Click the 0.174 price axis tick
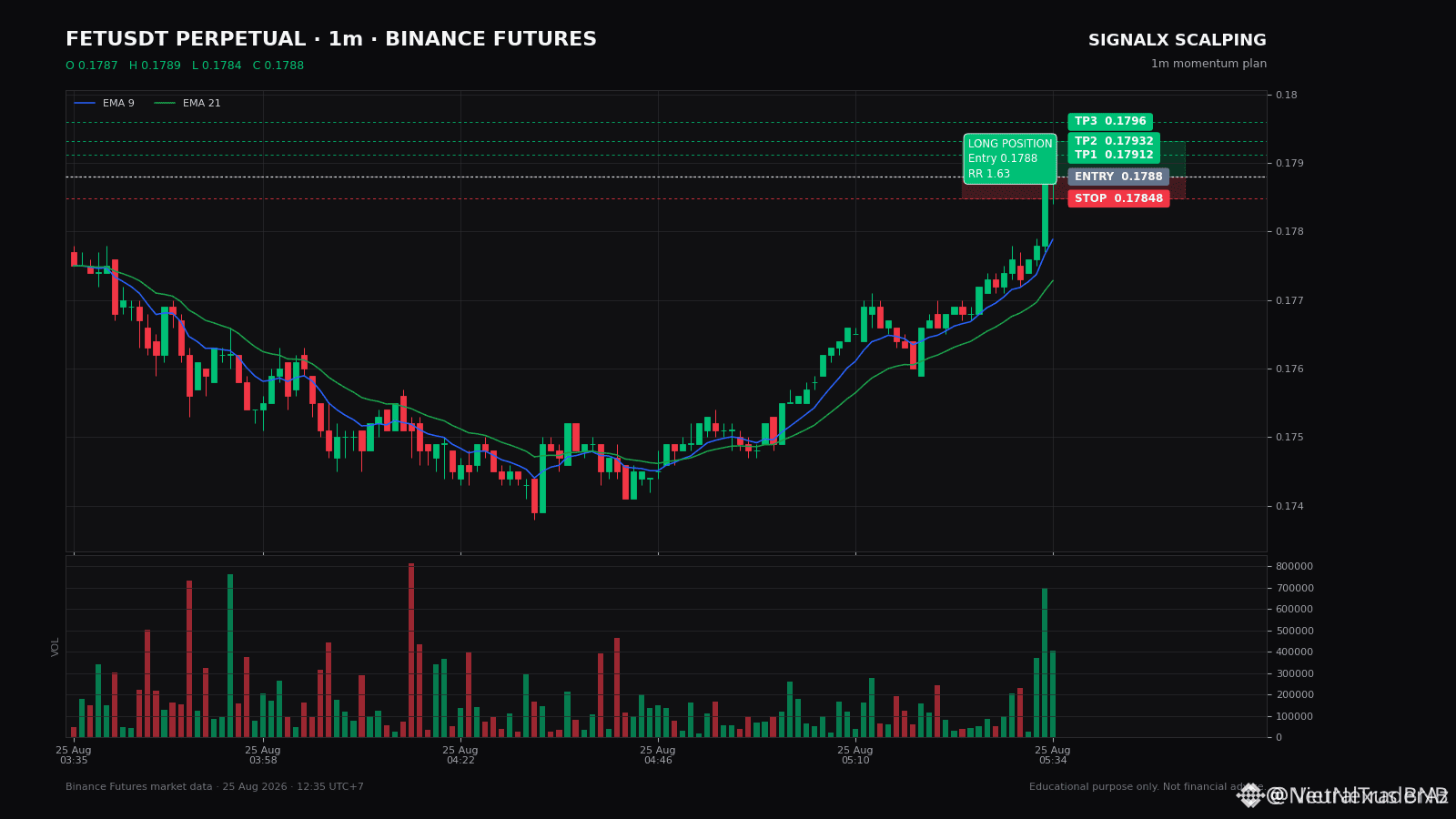 pos(1289,507)
